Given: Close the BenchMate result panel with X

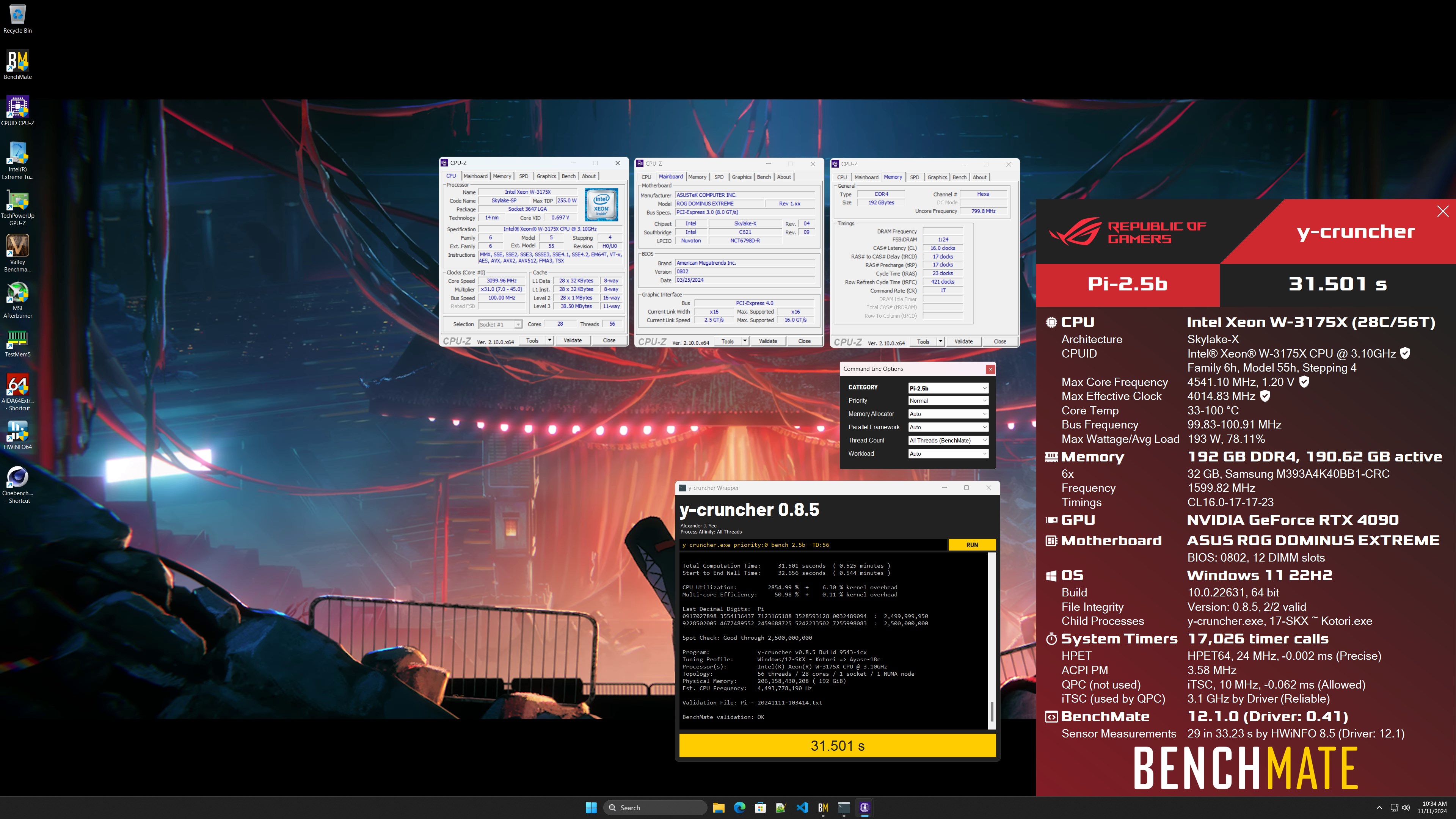Looking at the screenshot, I should point(1442,212).
